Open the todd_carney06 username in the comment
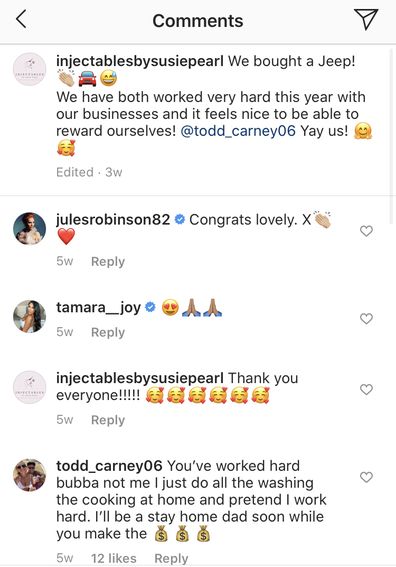The width and height of the screenshot is (396, 567). tap(109, 466)
